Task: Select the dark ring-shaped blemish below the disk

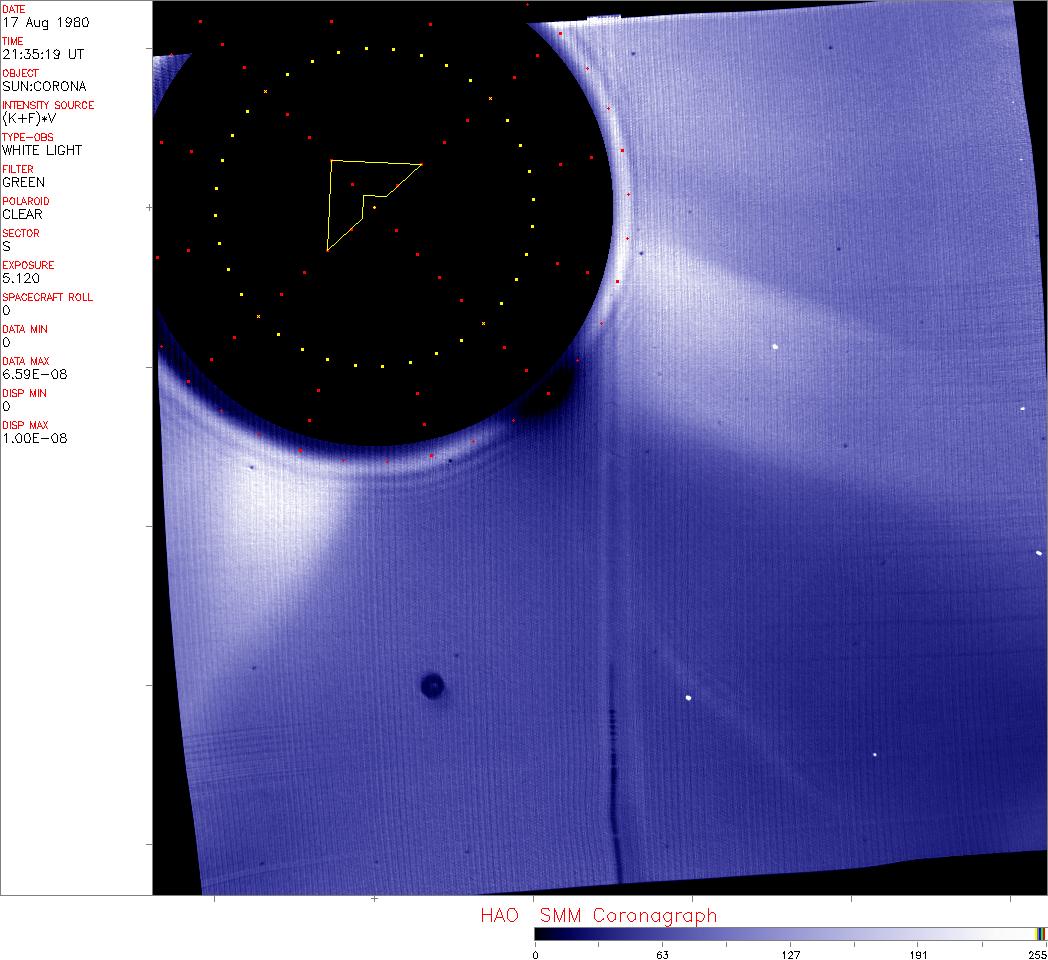Action: (x=432, y=685)
